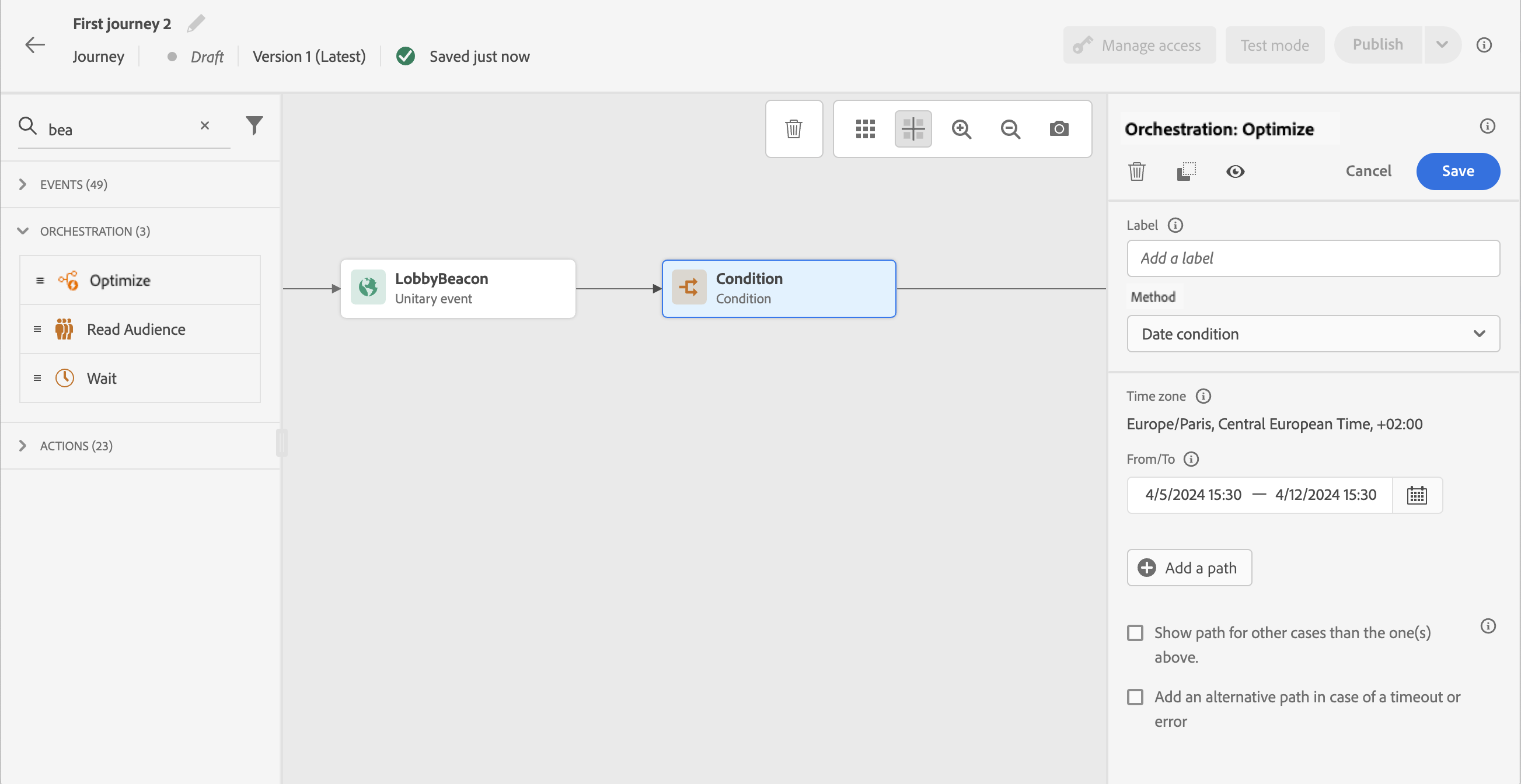Screen dimensions: 1521x784
Task: Click the zoom out magnifier icon
Action: click(x=1010, y=128)
